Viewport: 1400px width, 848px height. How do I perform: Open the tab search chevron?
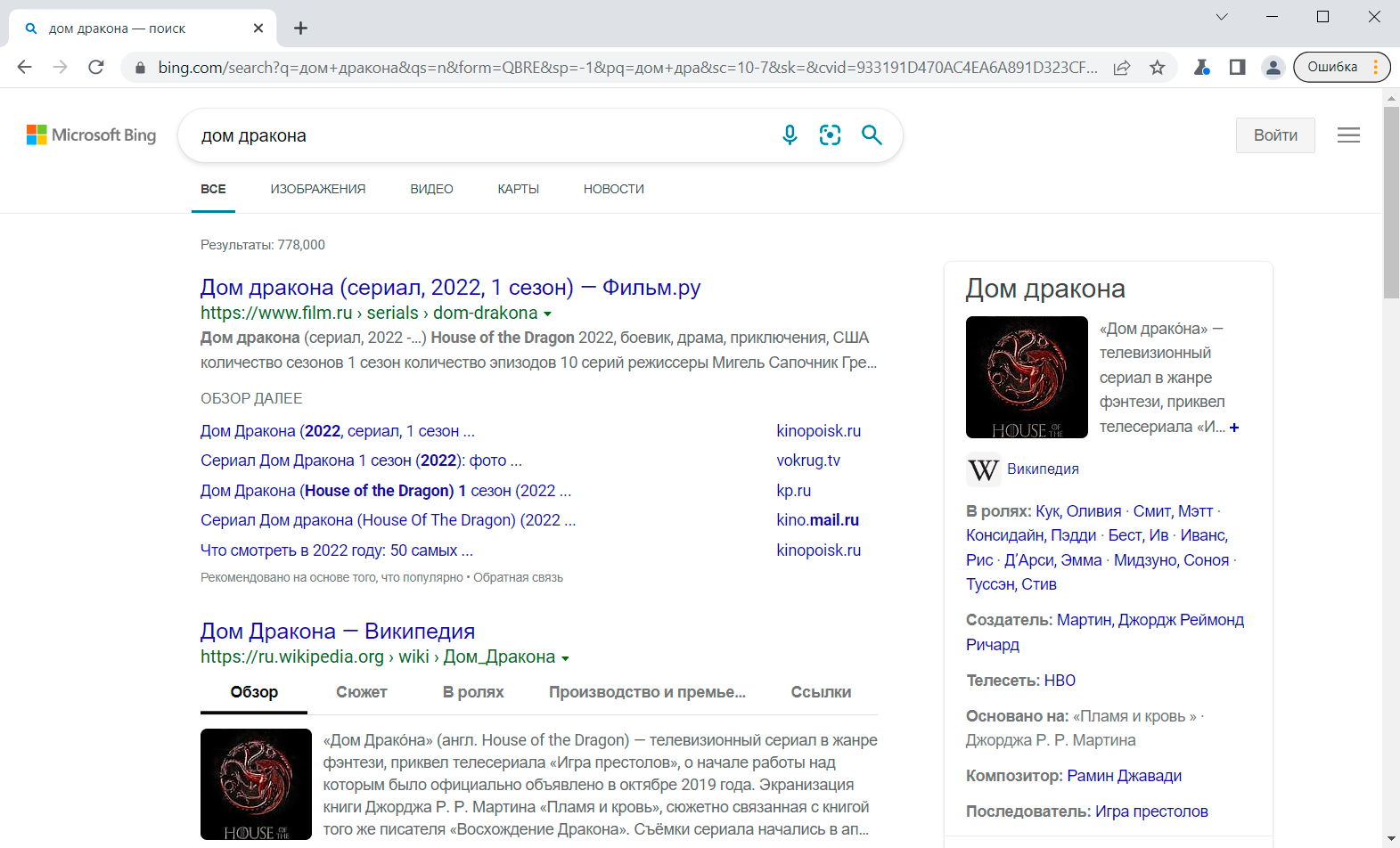1222,17
